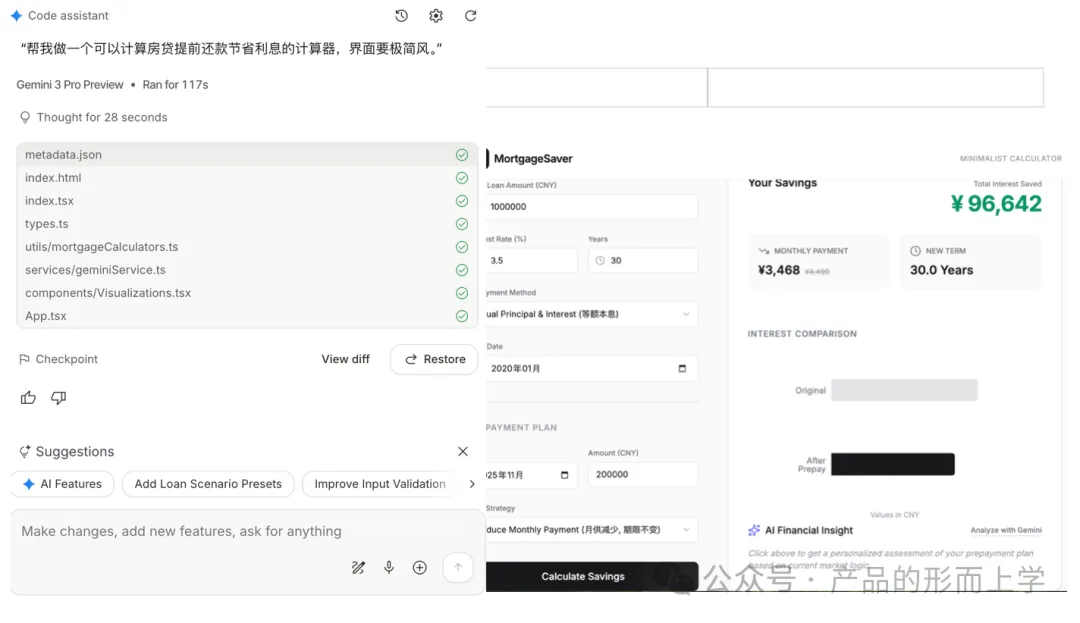1080x623 pixels.
Task: Open the App.tsx file
Action: pos(46,316)
